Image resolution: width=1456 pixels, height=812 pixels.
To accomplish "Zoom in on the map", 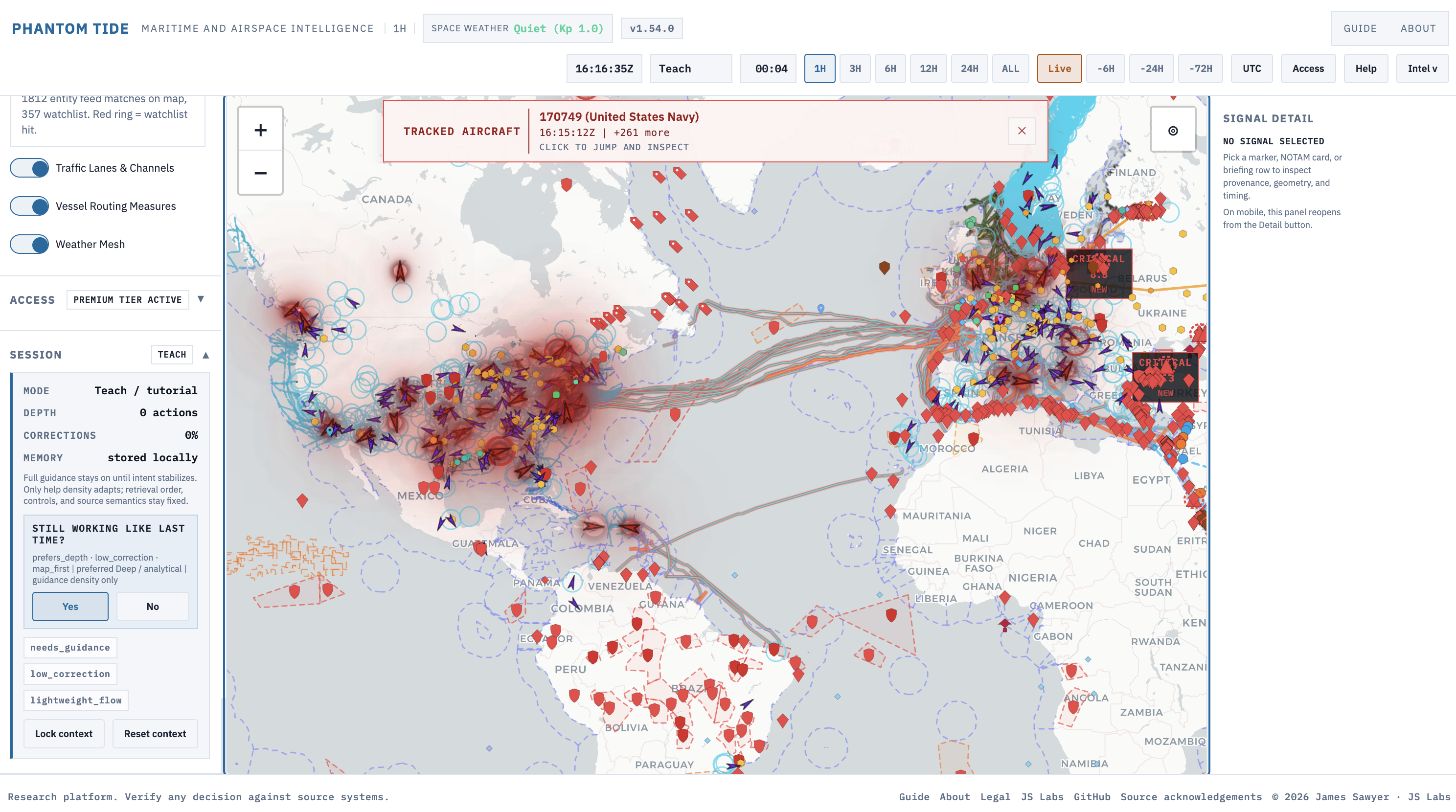I will click(260, 130).
